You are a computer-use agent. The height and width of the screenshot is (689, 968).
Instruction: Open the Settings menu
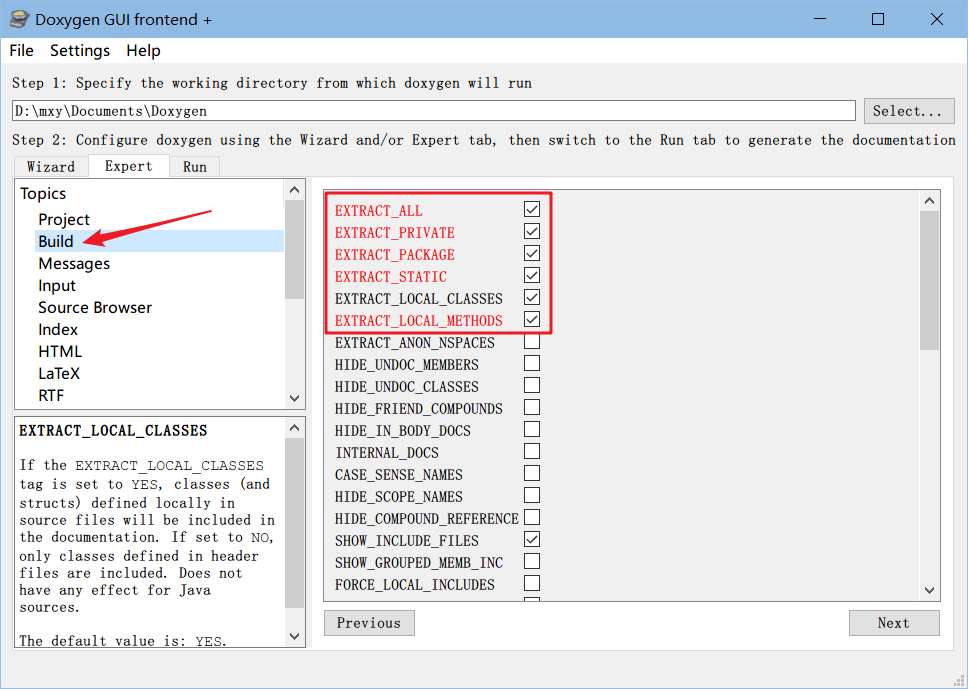[80, 50]
